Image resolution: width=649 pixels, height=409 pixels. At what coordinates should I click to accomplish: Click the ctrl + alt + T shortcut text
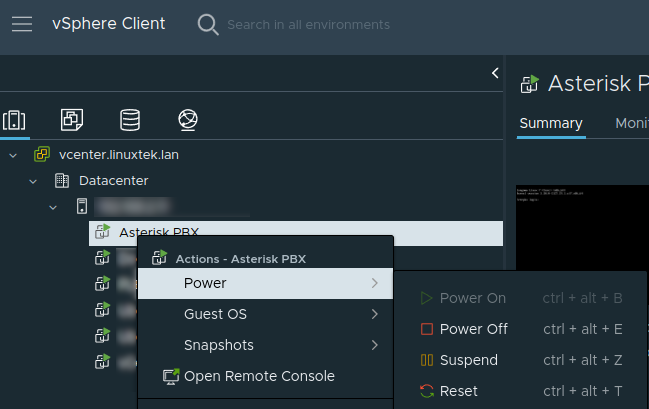point(583,391)
